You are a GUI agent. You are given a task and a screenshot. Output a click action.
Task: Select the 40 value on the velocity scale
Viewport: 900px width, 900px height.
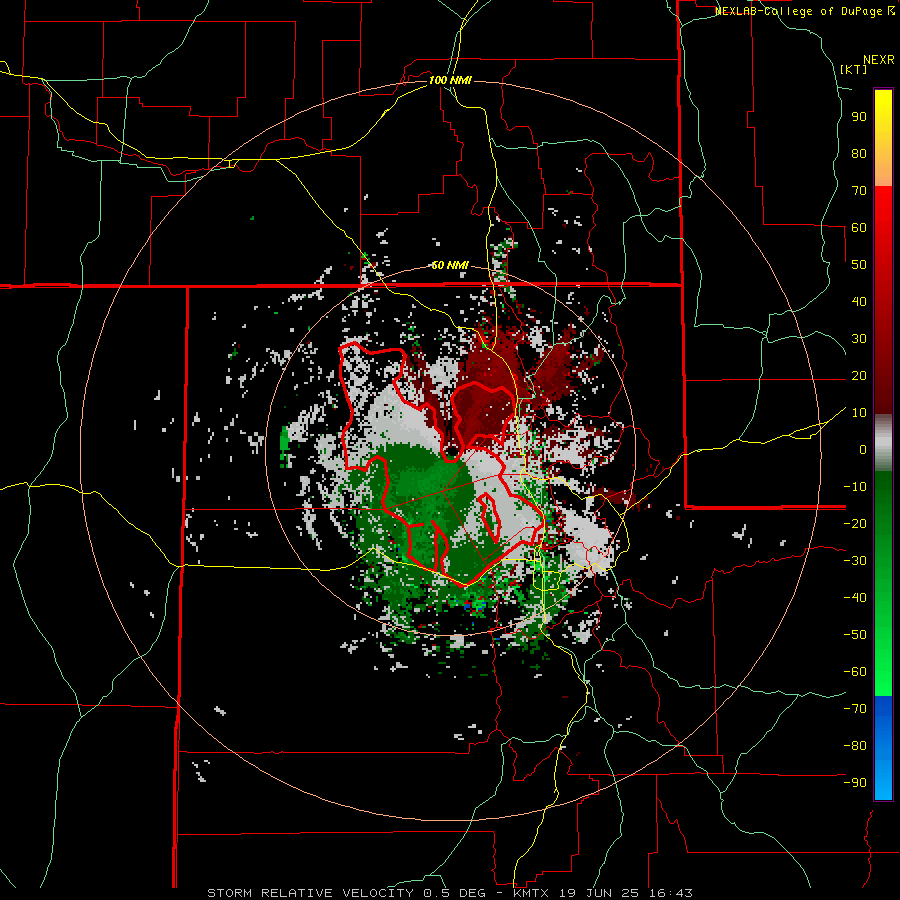click(x=859, y=301)
